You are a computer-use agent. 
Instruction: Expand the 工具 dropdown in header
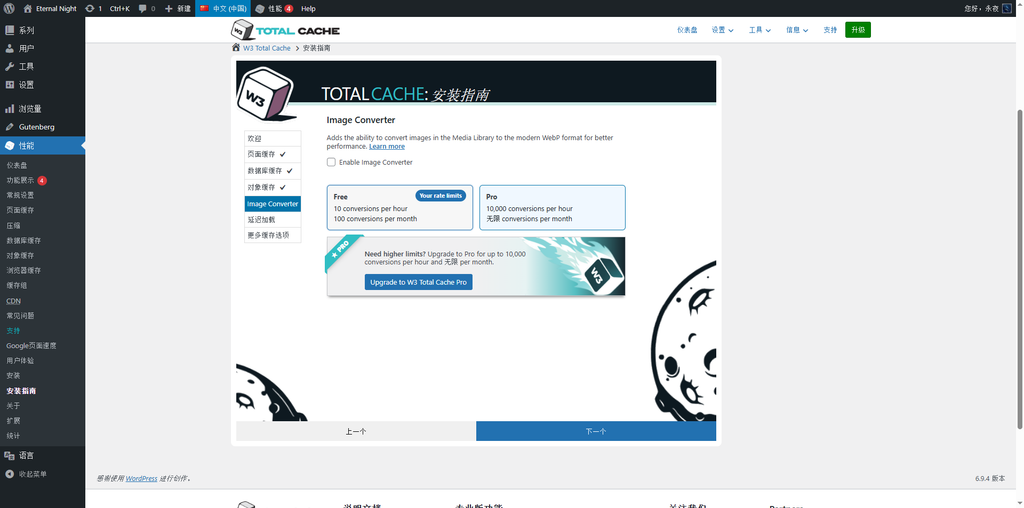tap(760, 30)
